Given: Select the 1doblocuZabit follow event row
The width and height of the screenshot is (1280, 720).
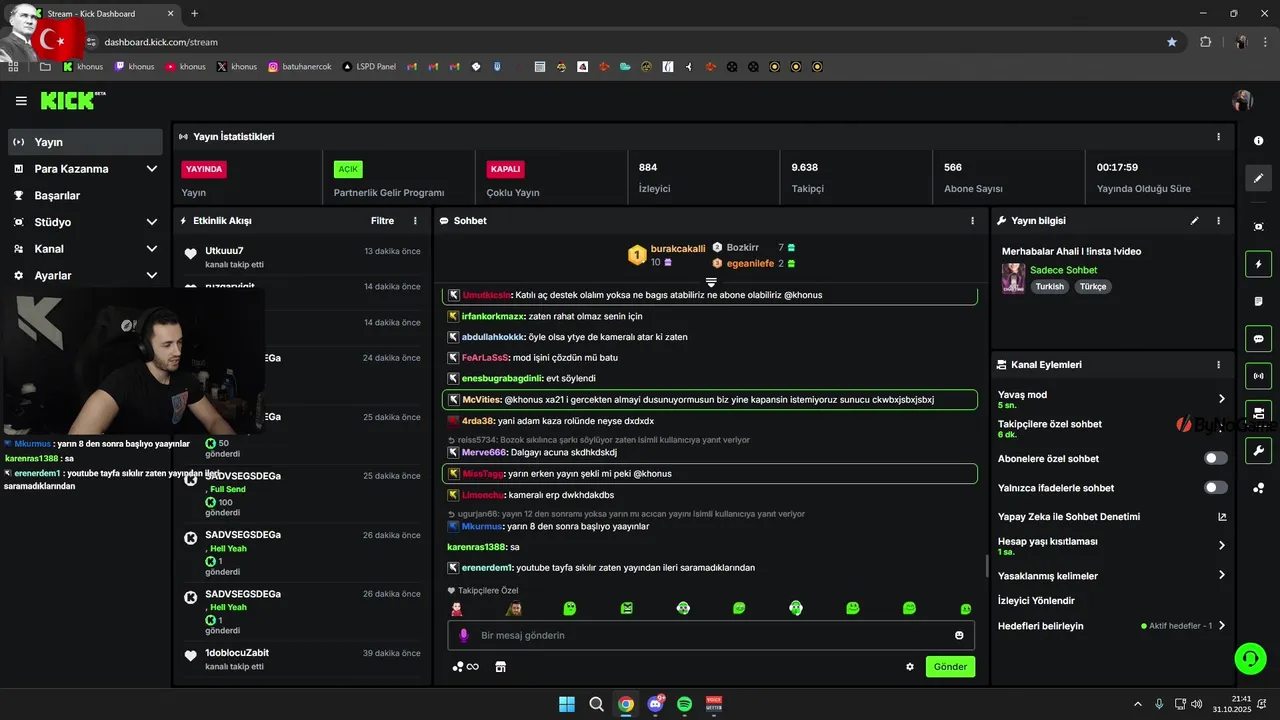Looking at the screenshot, I should pos(303,659).
